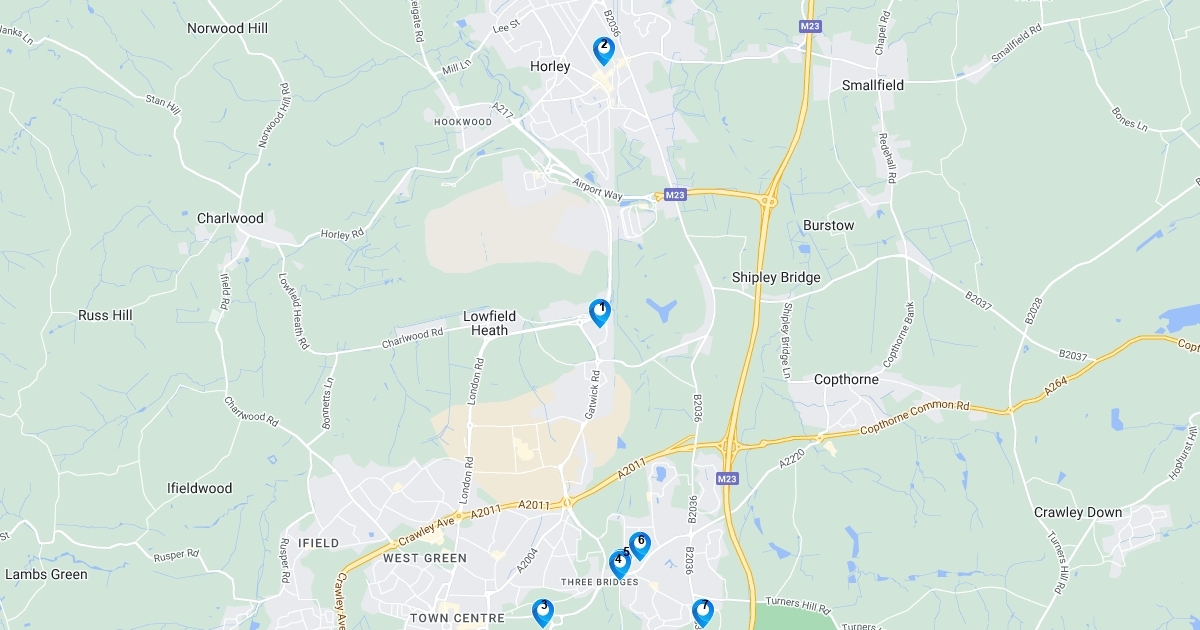Click map pin number 4 at Three Bridges
1200x630 pixels.
tap(619, 564)
